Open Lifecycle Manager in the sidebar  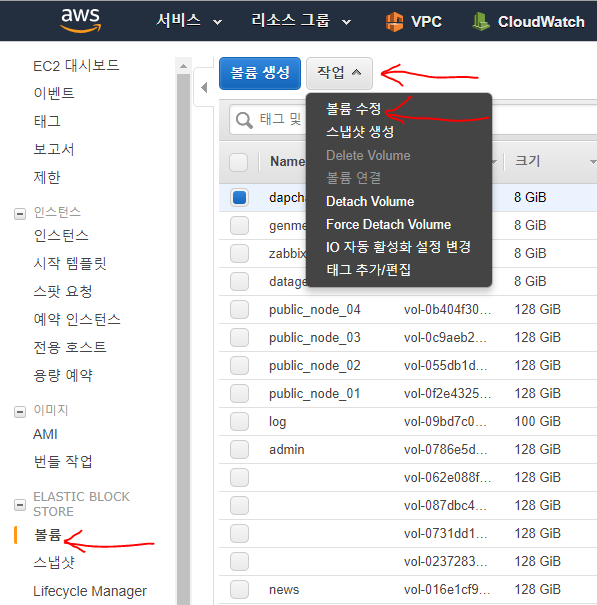pos(90,591)
